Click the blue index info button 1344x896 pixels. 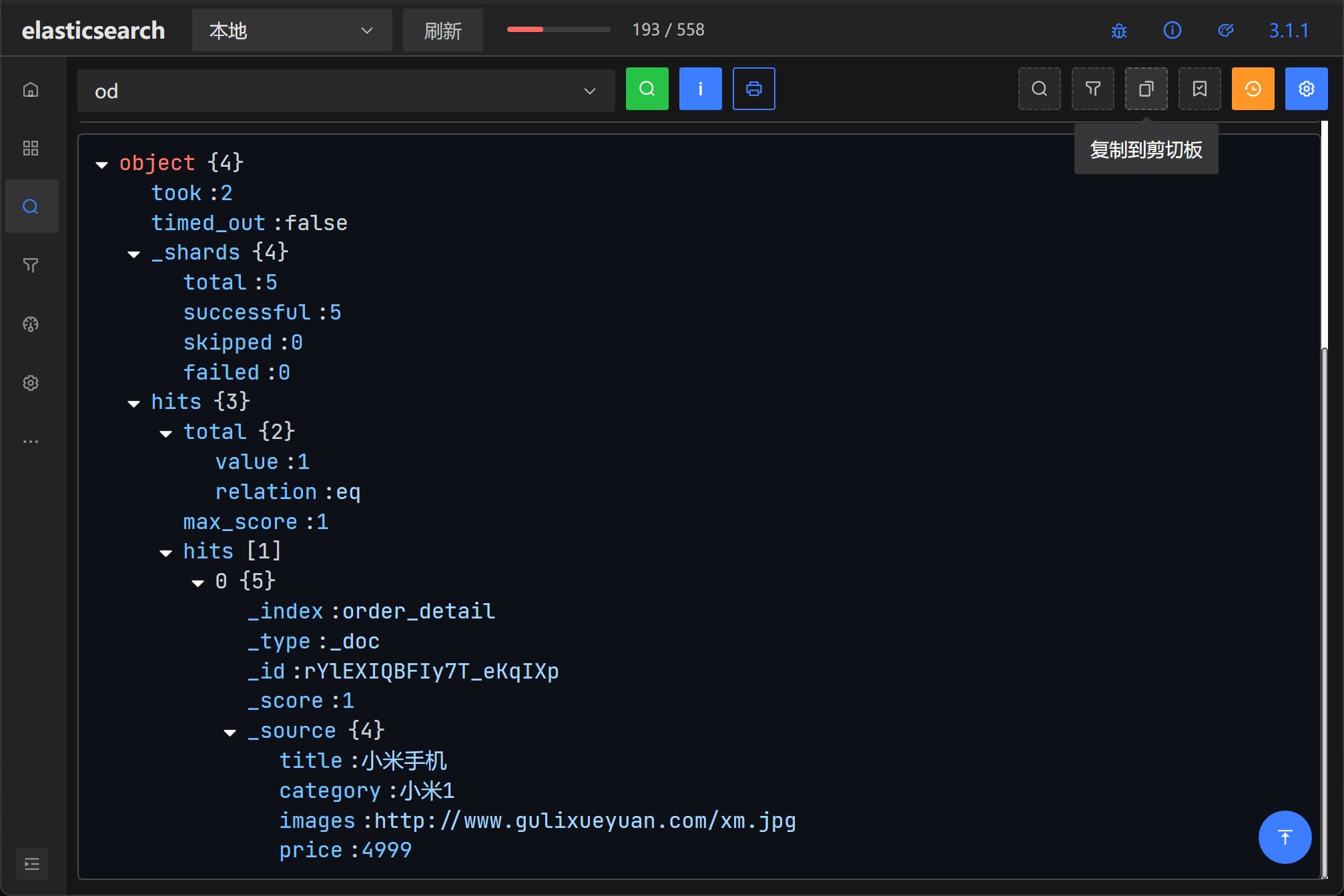pos(700,89)
